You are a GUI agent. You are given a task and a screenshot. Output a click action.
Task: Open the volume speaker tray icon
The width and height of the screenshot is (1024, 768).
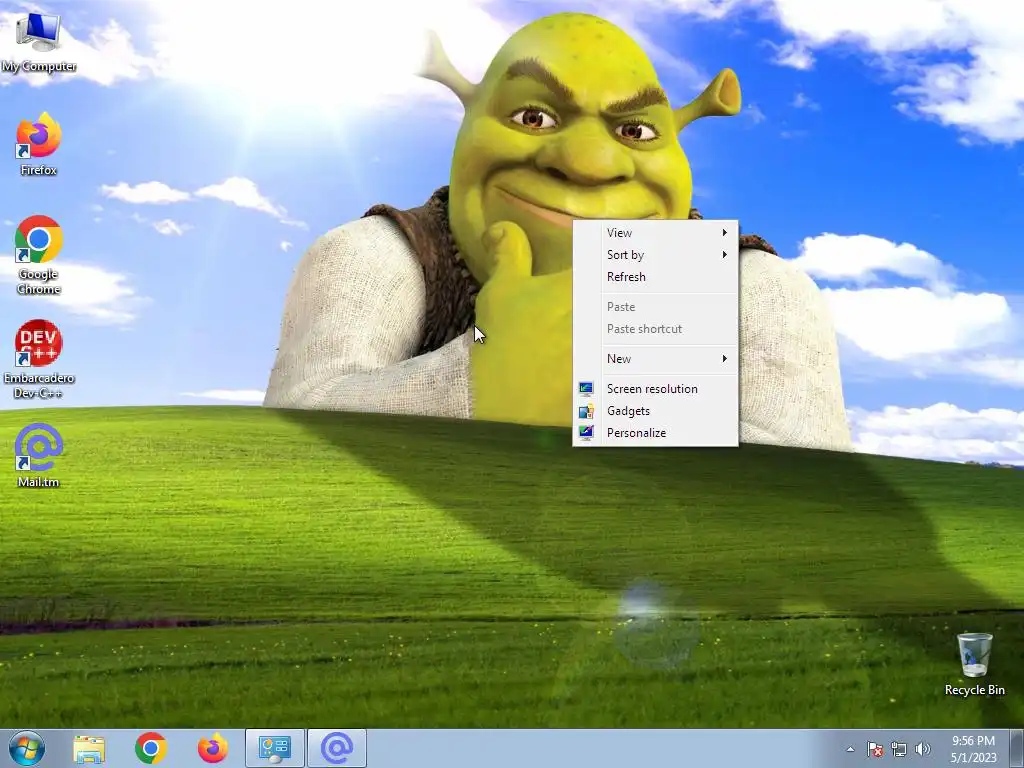[x=923, y=749]
